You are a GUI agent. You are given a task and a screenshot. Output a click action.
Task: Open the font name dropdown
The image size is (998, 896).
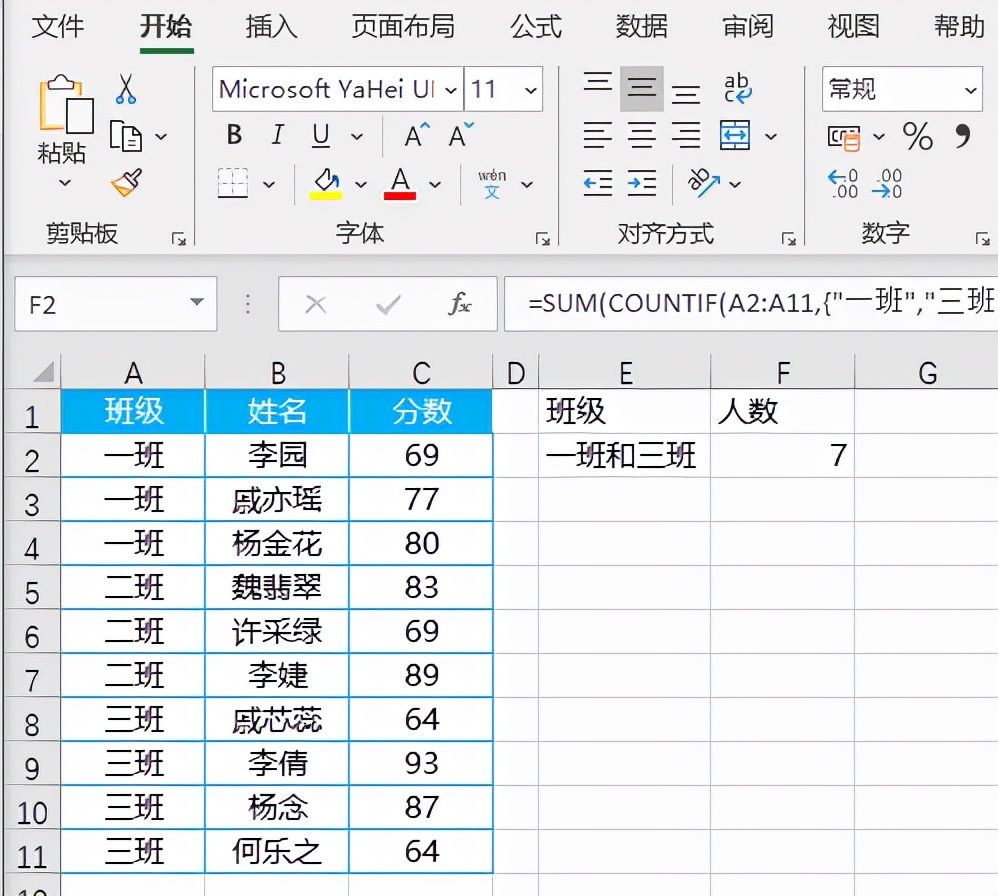coord(451,90)
